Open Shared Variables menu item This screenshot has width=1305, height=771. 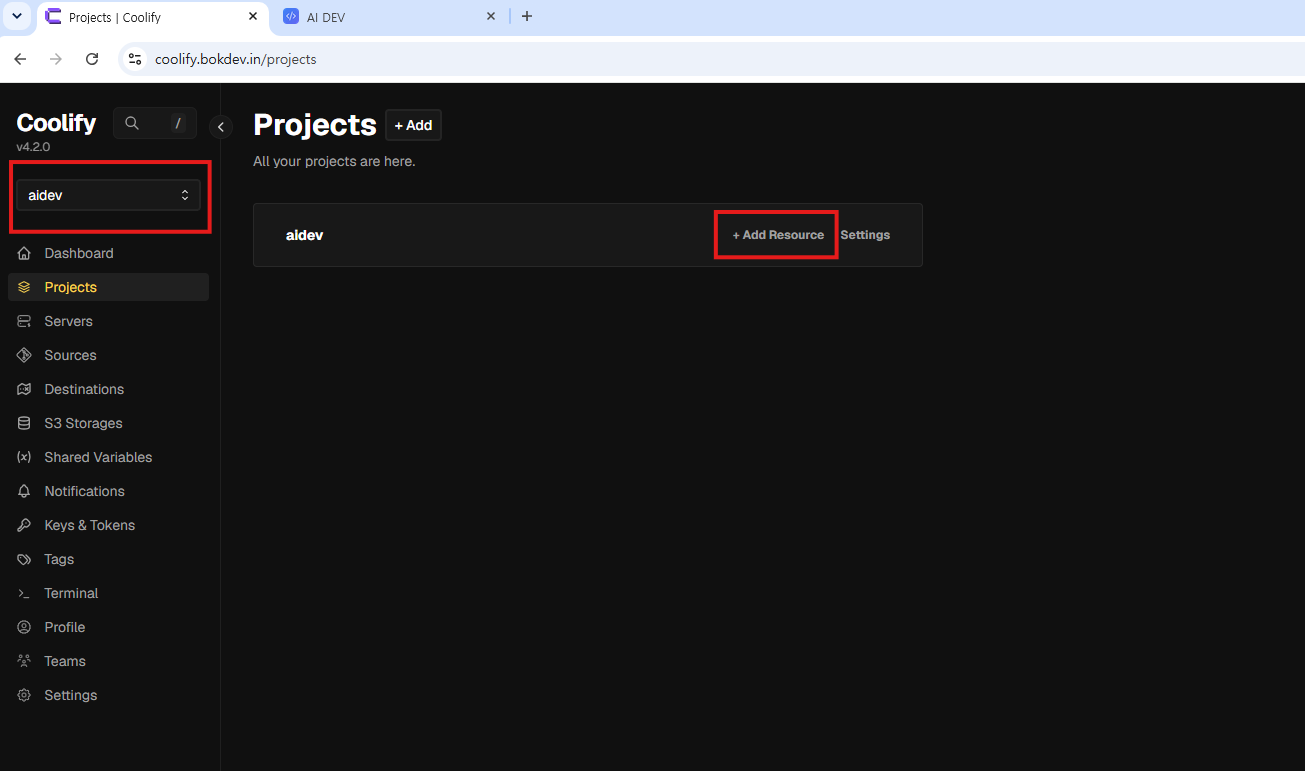click(108, 457)
